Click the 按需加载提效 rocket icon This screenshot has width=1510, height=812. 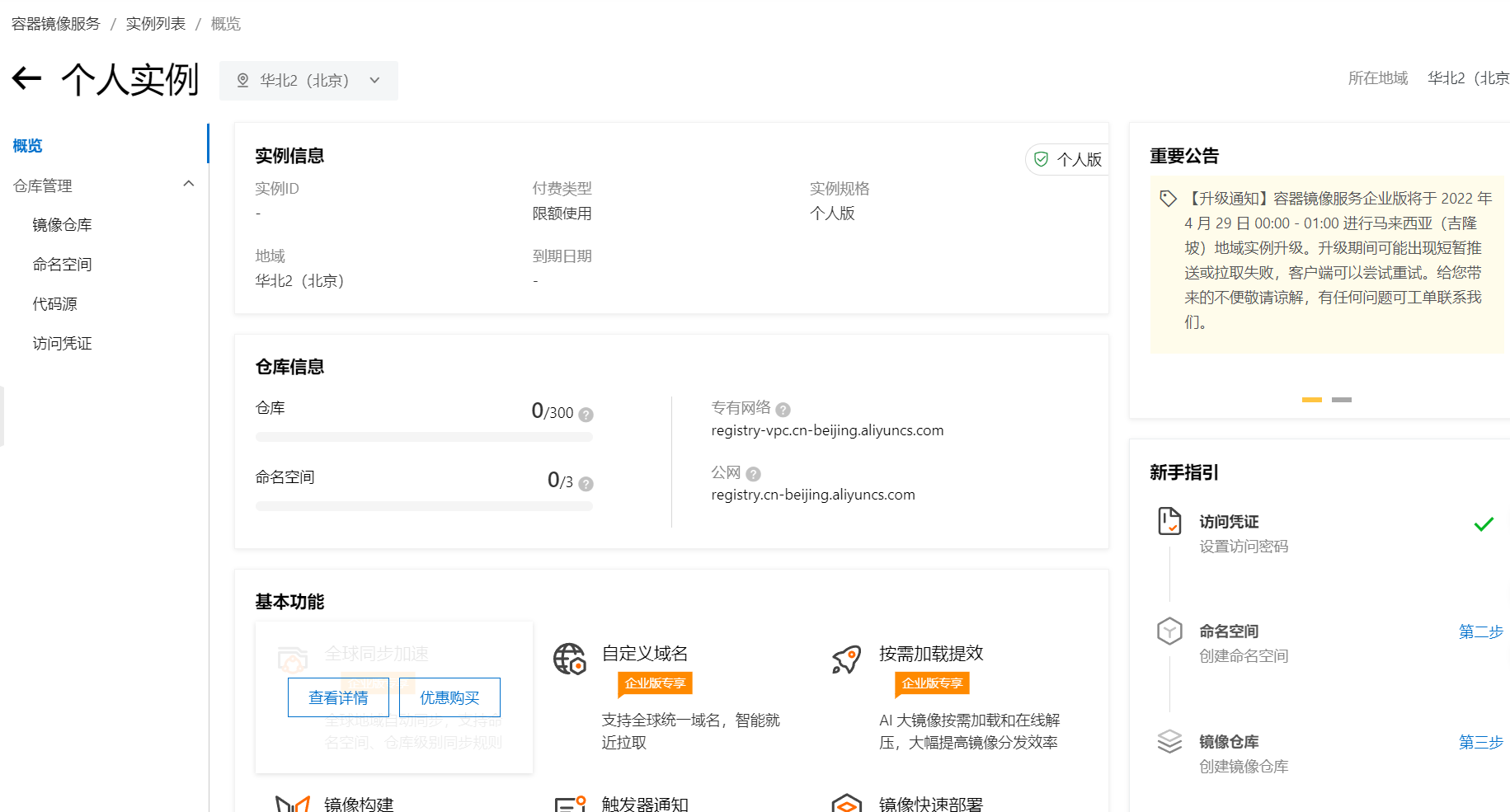(846, 659)
